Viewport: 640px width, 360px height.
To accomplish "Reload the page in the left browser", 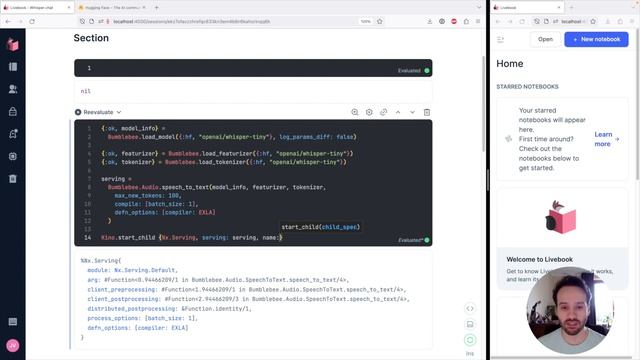I will (32, 21).
